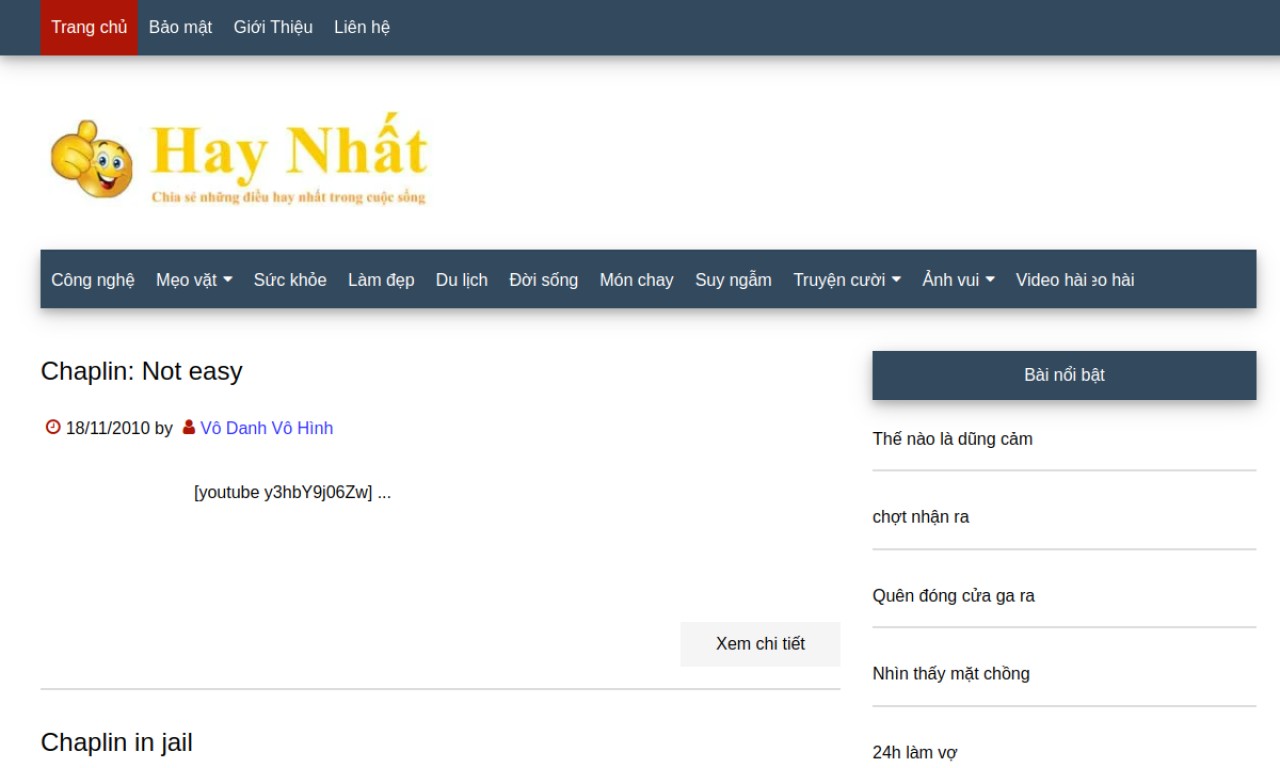Open the Bảo mật page
The height and width of the screenshot is (768, 1280).
point(180,27)
